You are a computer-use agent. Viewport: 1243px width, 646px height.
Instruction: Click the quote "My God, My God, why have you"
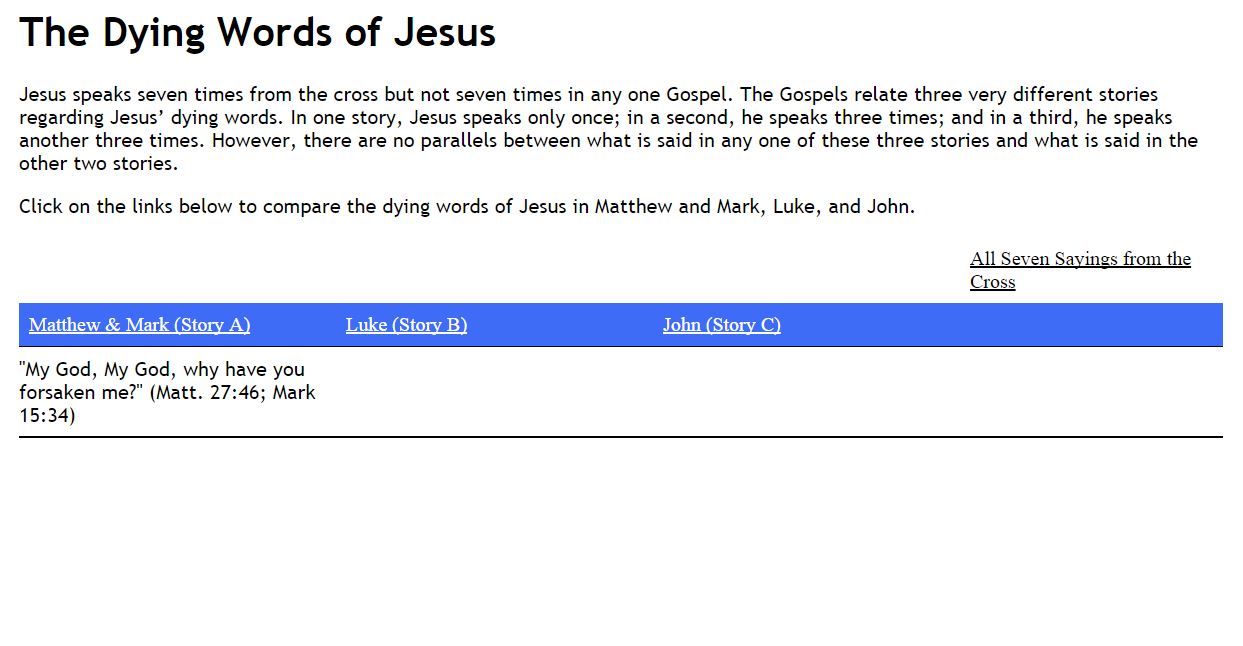pos(162,369)
